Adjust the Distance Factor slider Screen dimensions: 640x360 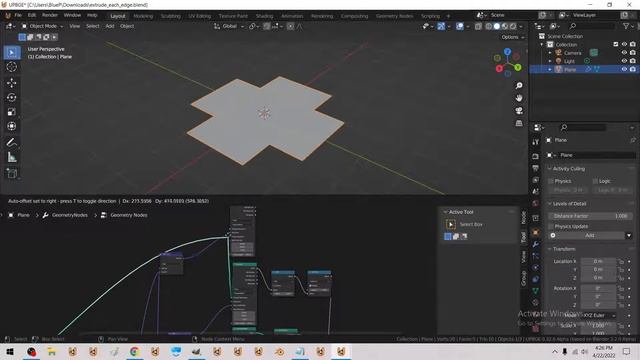coord(590,216)
